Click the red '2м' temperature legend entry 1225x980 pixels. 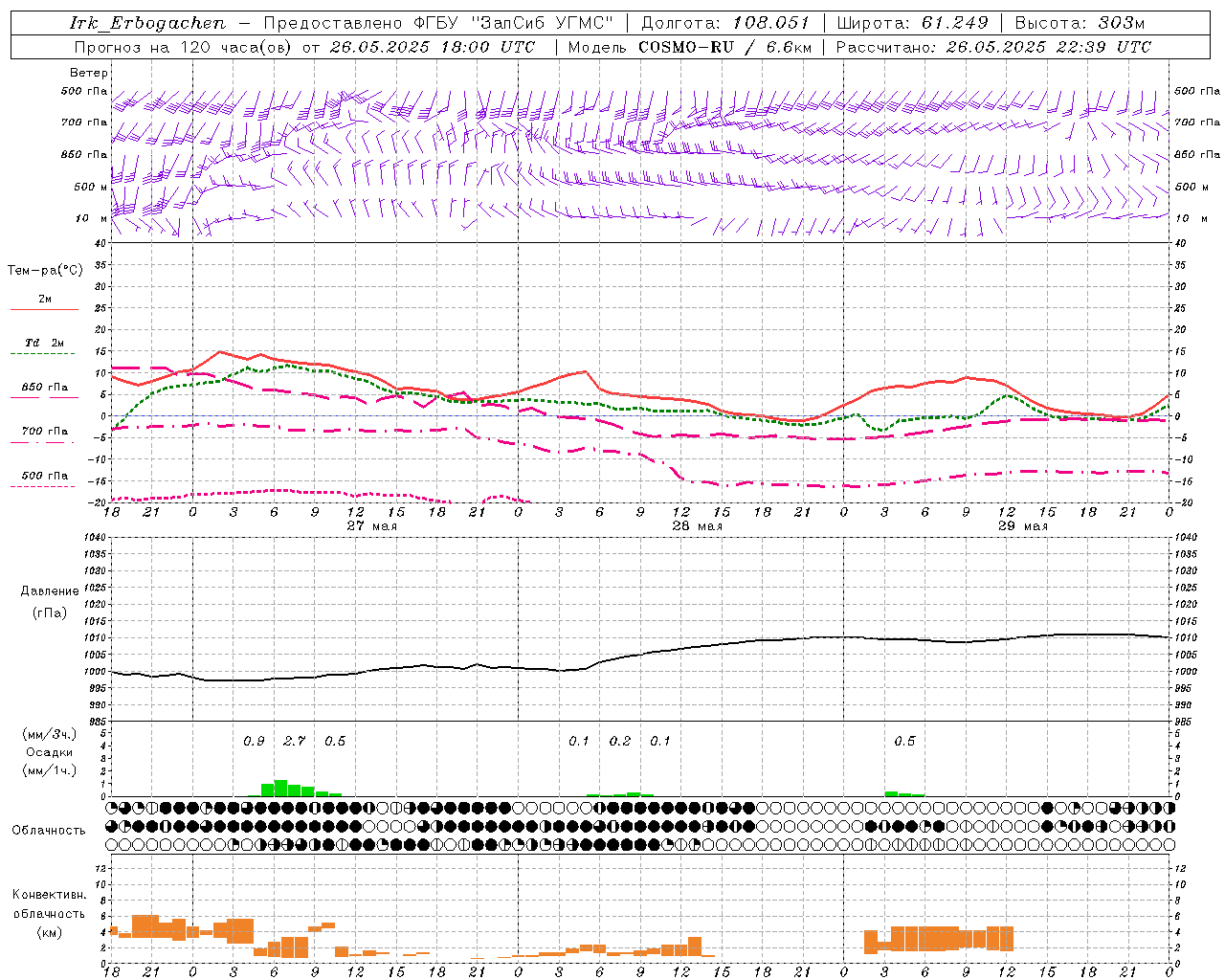coord(45,300)
